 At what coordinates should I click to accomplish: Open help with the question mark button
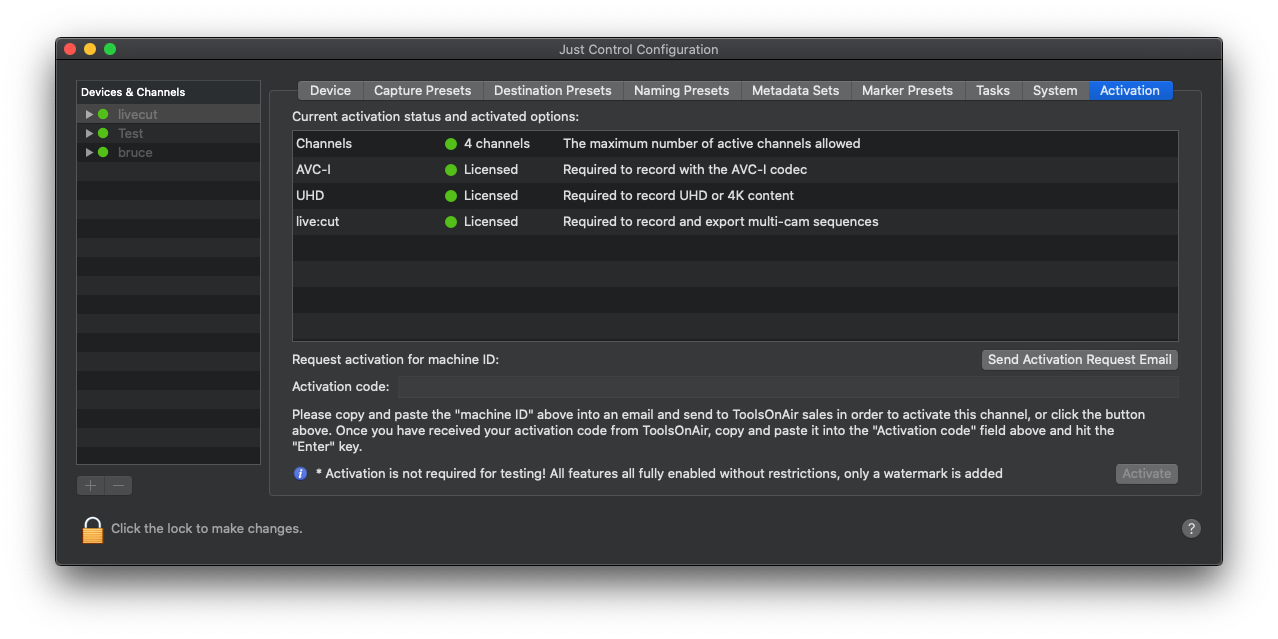[1191, 528]
